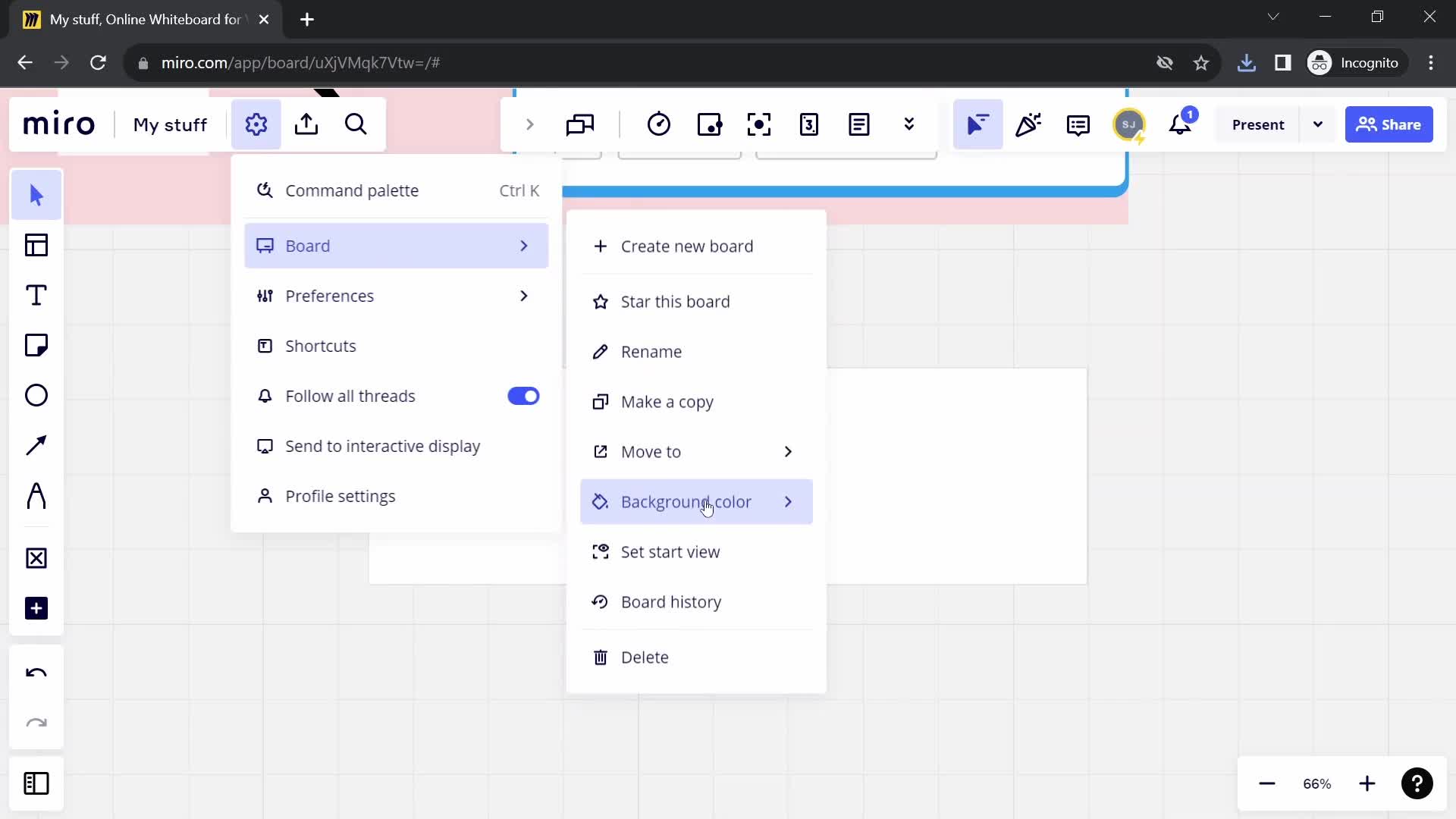The height and width of the screenshot is (819, 1456).
Task: Open the Present dropdown arrow
Action: point(1318,124)
